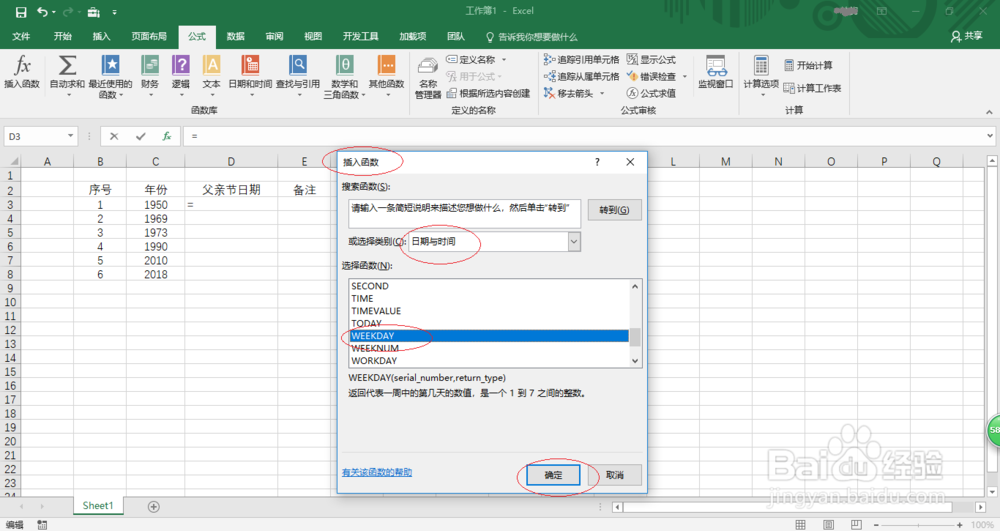
Task: Click the dialog Help question mark
Action: pos(597,162)
